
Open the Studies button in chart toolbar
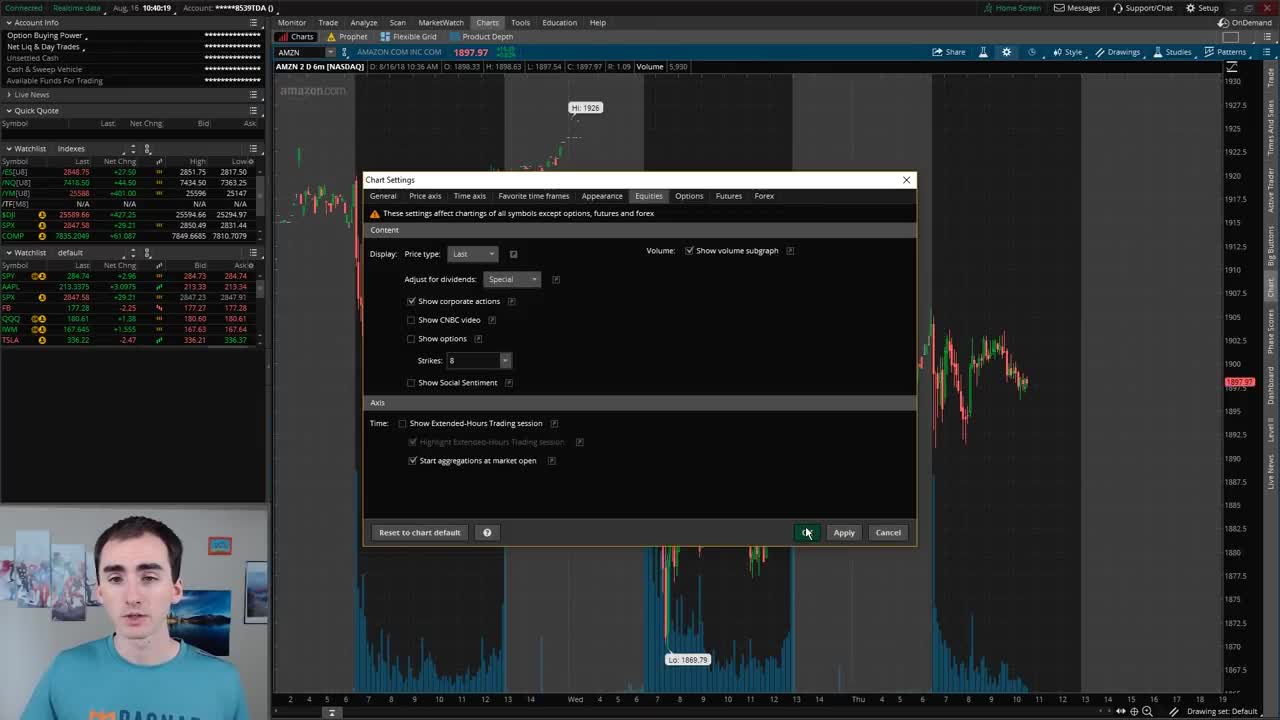point(1172,52)
